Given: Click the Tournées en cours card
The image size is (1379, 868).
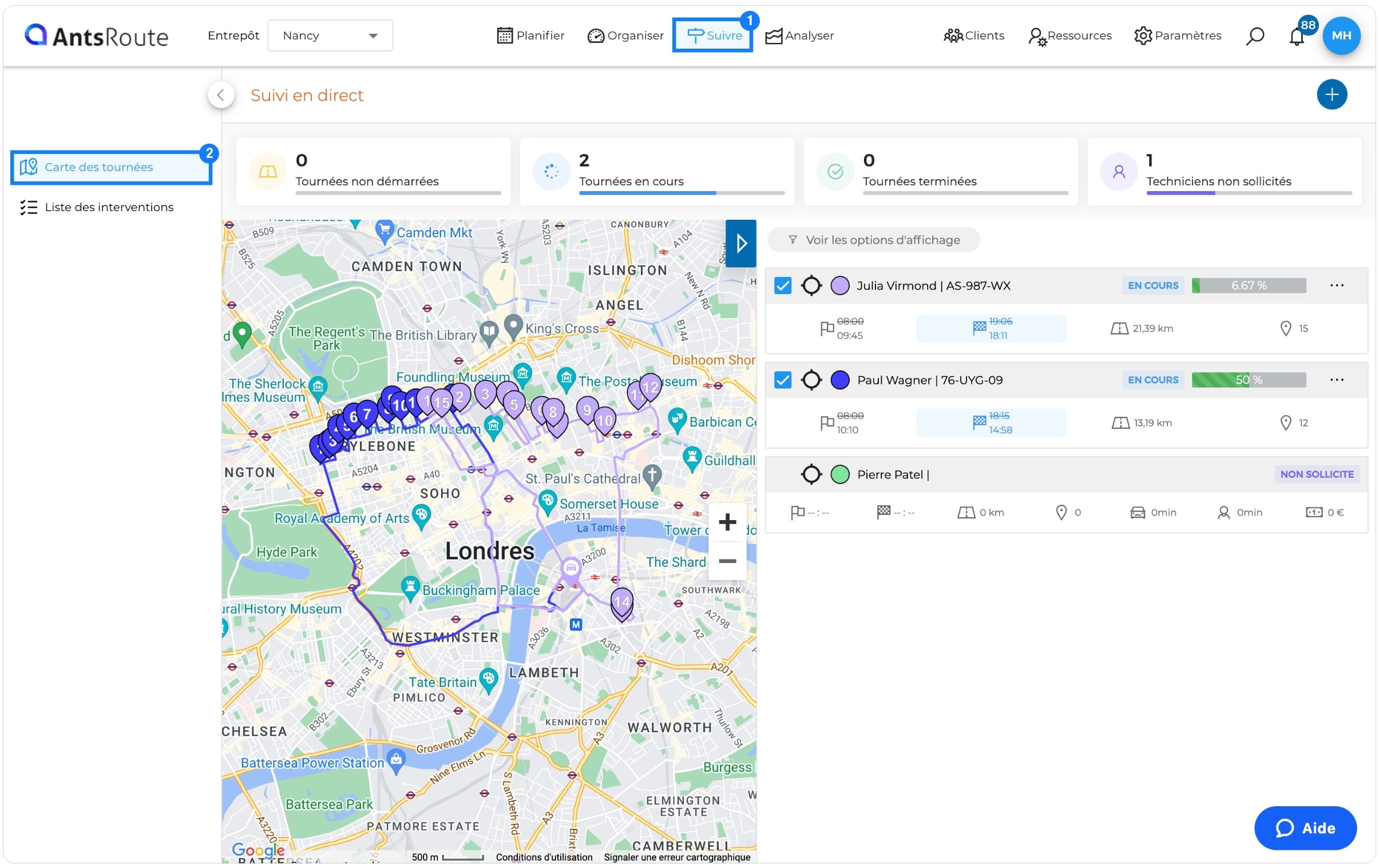Looking at the screenshot, I should pos(657,171).
